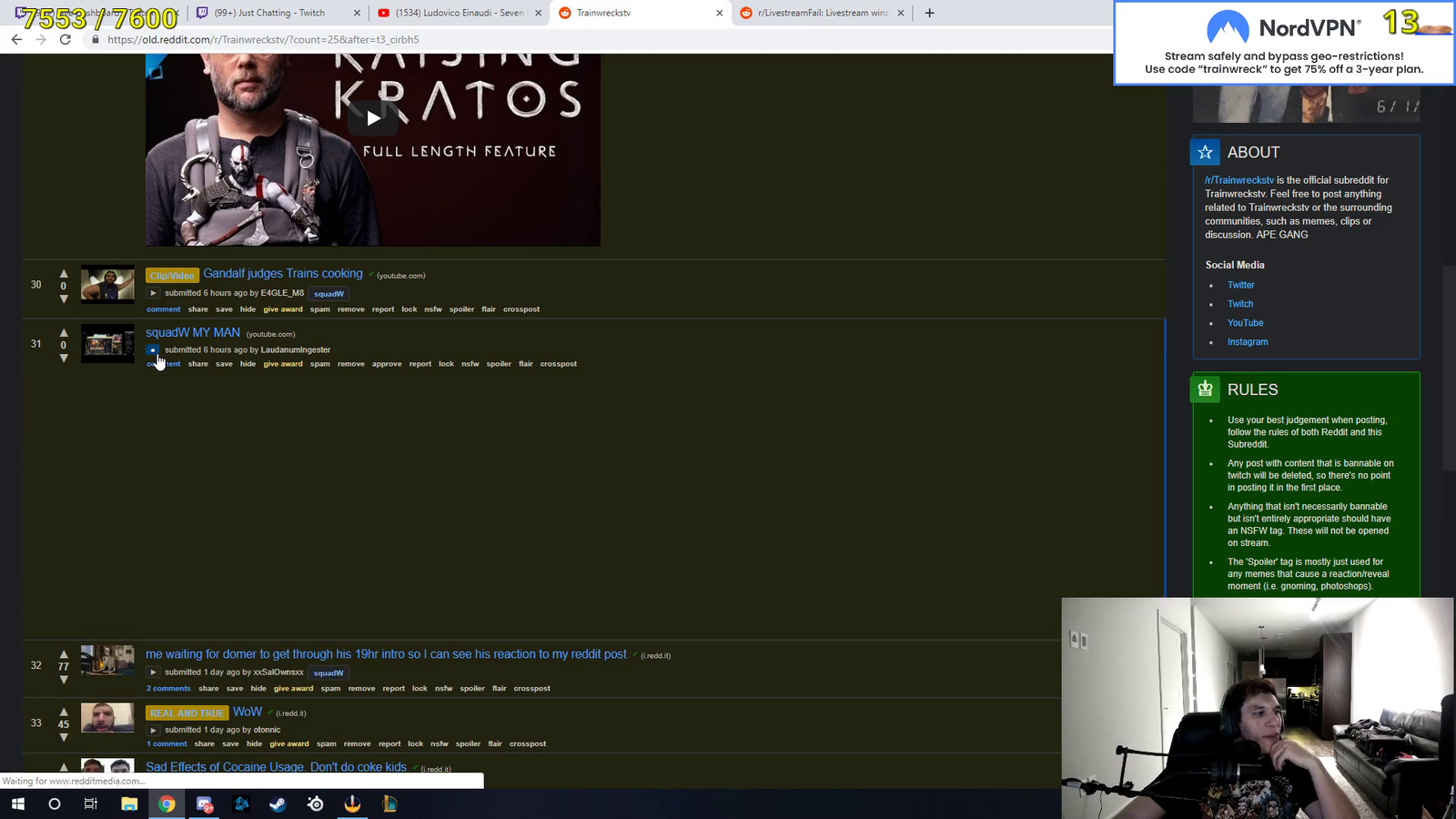View user LaudanumIngester's profile
Viewport: 1456px width, 819px height.
(x=296, y=349)
